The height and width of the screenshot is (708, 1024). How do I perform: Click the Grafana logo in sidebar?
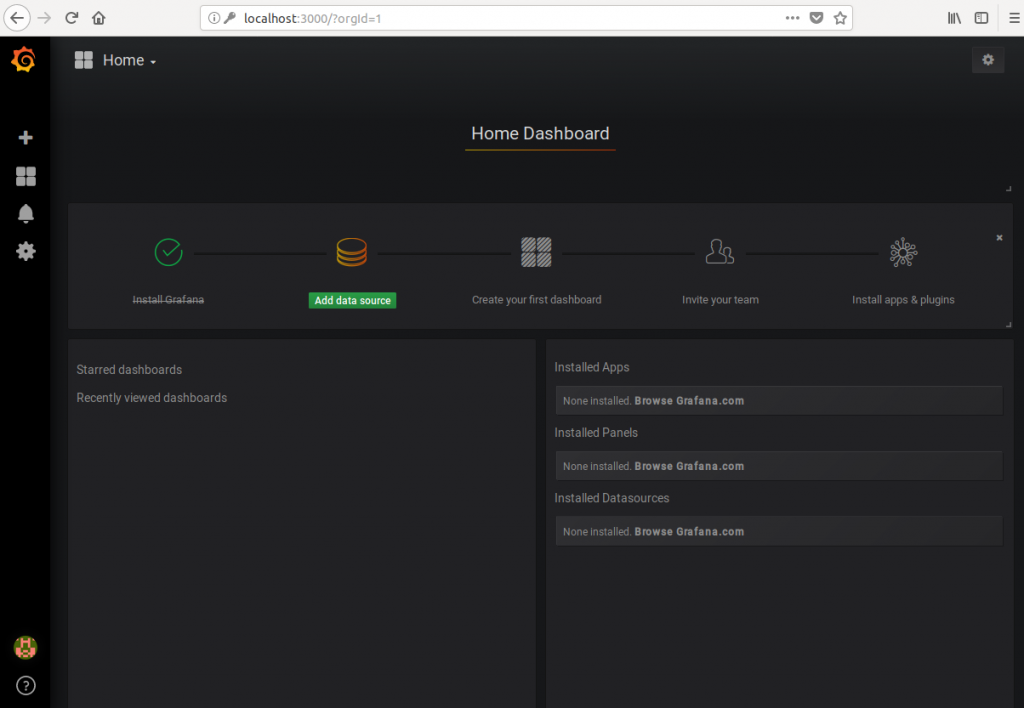coord(24,59)
